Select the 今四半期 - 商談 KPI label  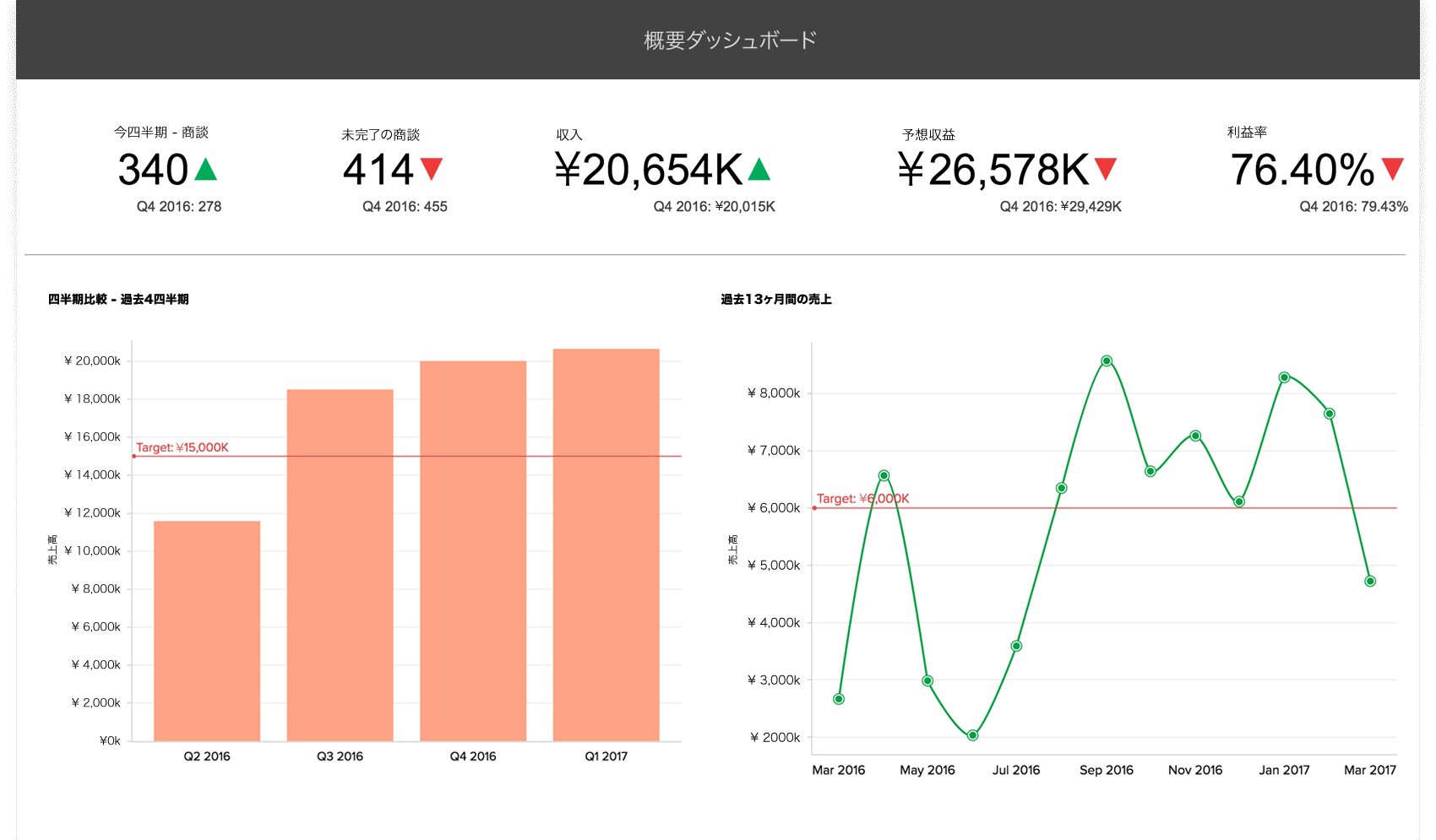(161, 132)
